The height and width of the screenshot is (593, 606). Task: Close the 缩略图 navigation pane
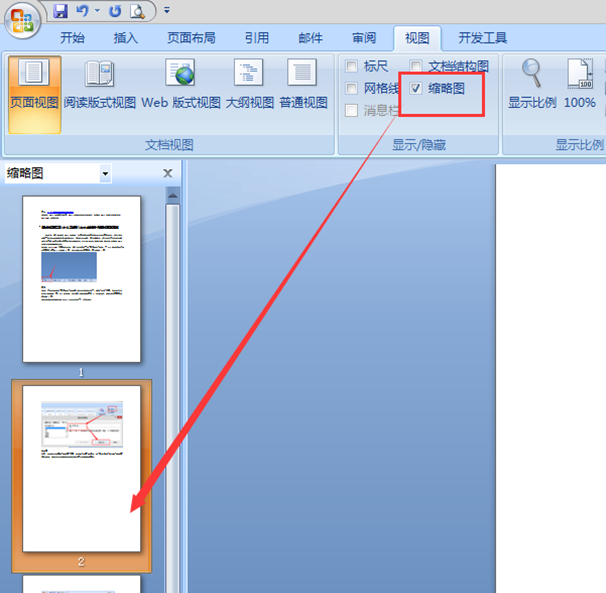pyautogui.click(x=168, y=173)
